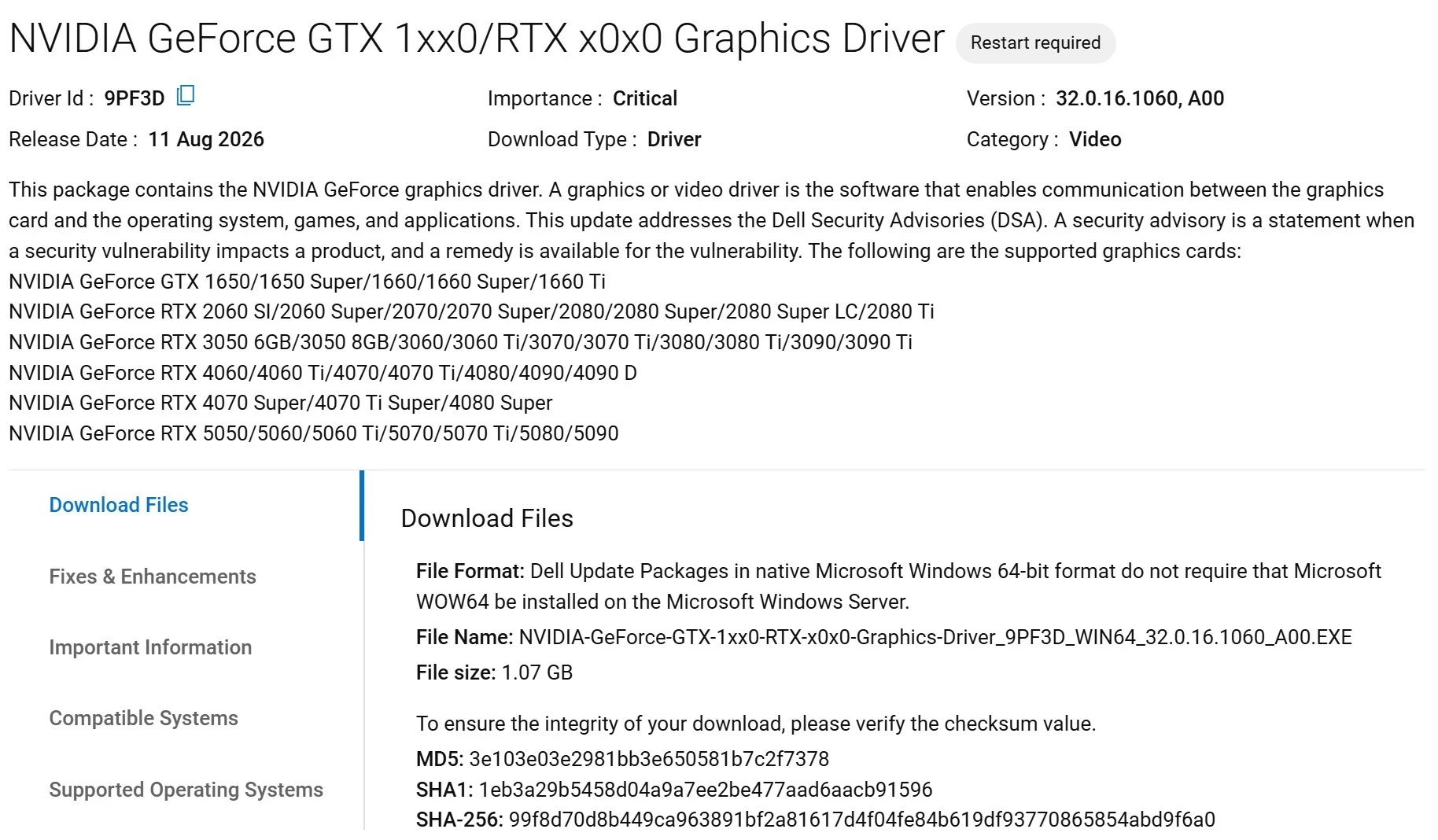
Task: Click version number 32.0.16.1060, A00
Action: pos(1140,98)
